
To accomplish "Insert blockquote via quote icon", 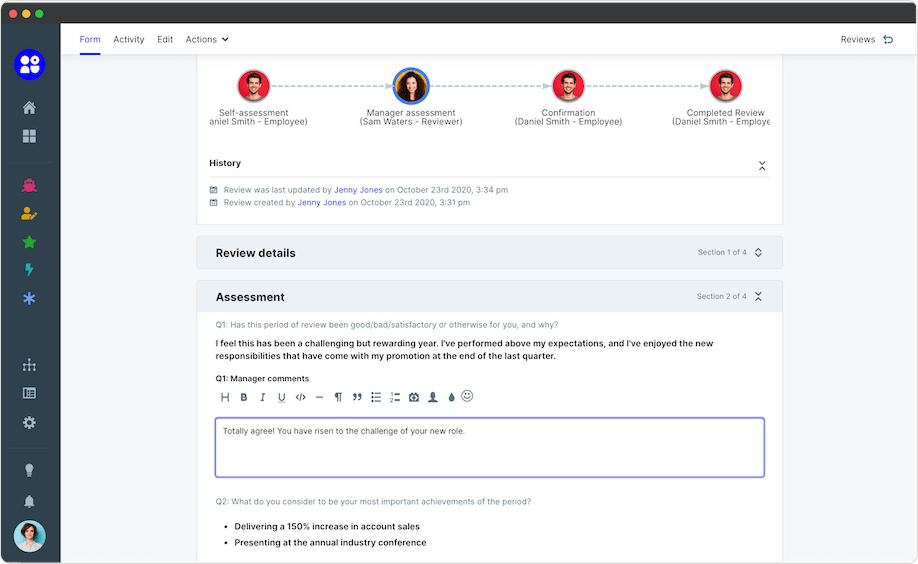I will click(x=357, y=397).
